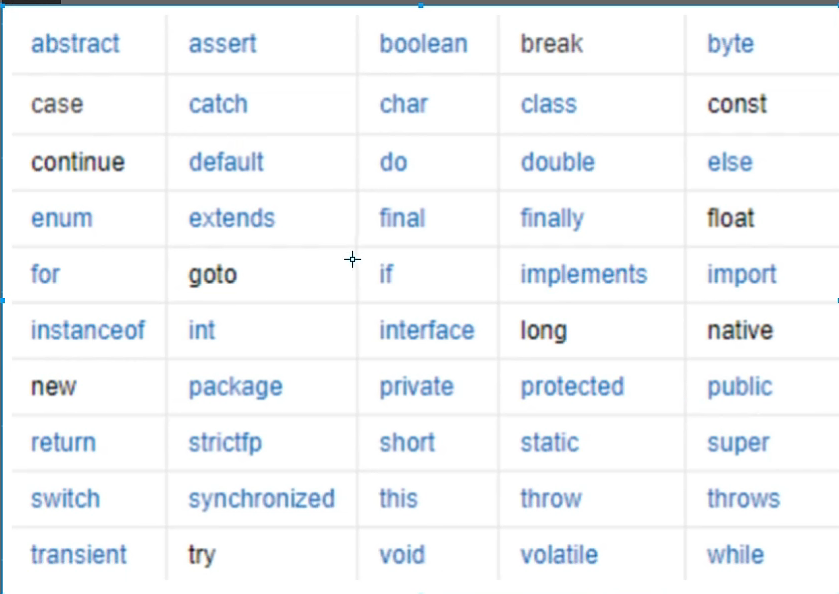
Task: Open the 'double' keyword link
Action: point(557,162)
